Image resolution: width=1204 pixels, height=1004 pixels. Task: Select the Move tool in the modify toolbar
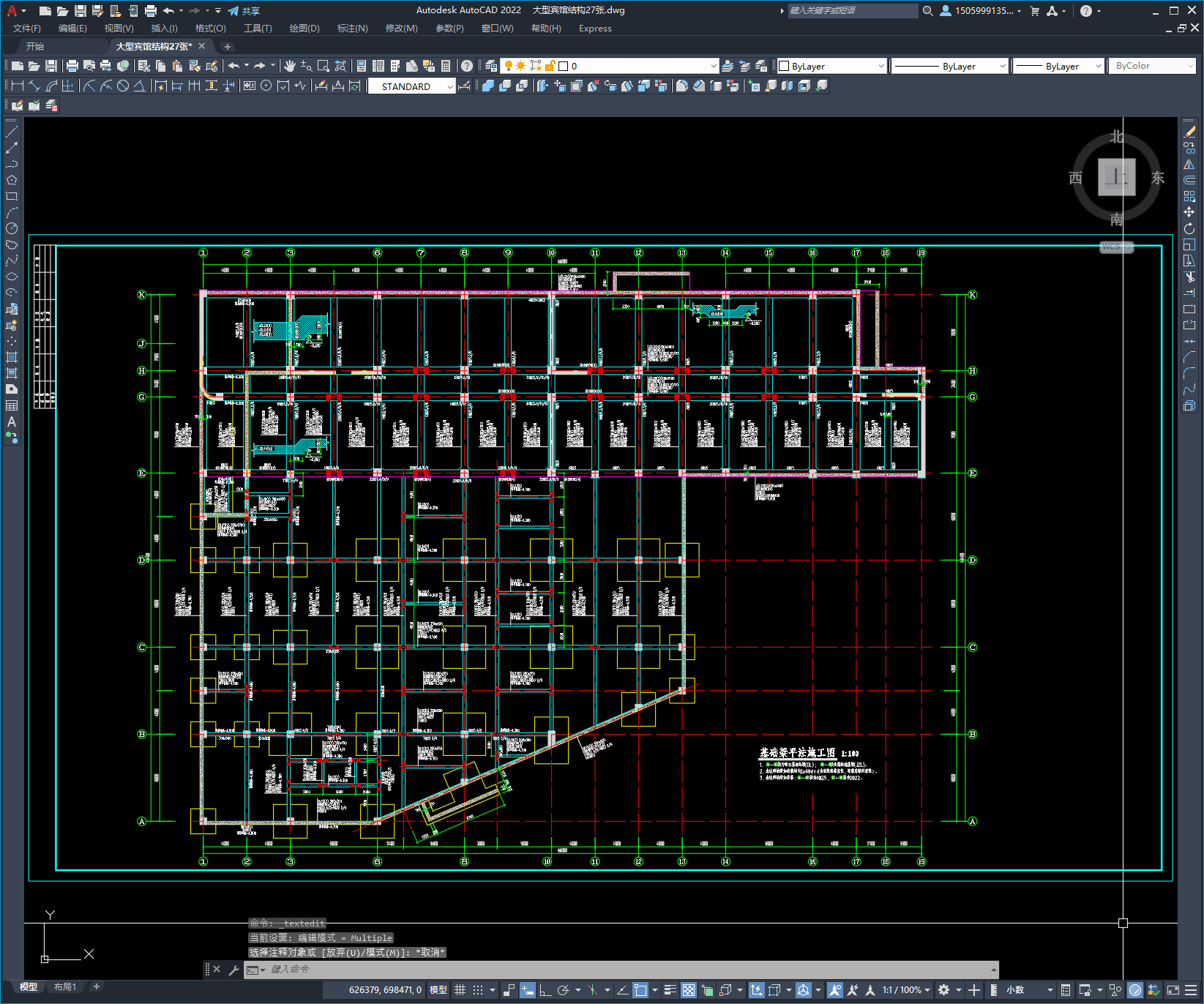click(1189, 212)
